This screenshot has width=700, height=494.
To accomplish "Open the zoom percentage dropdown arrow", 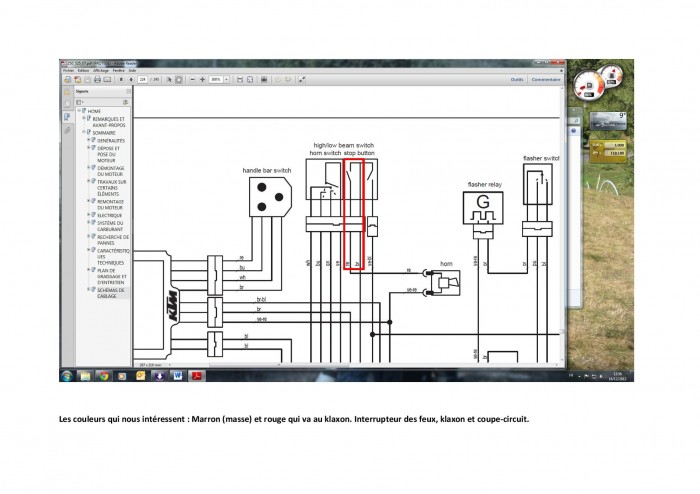I will coord(226,79).
